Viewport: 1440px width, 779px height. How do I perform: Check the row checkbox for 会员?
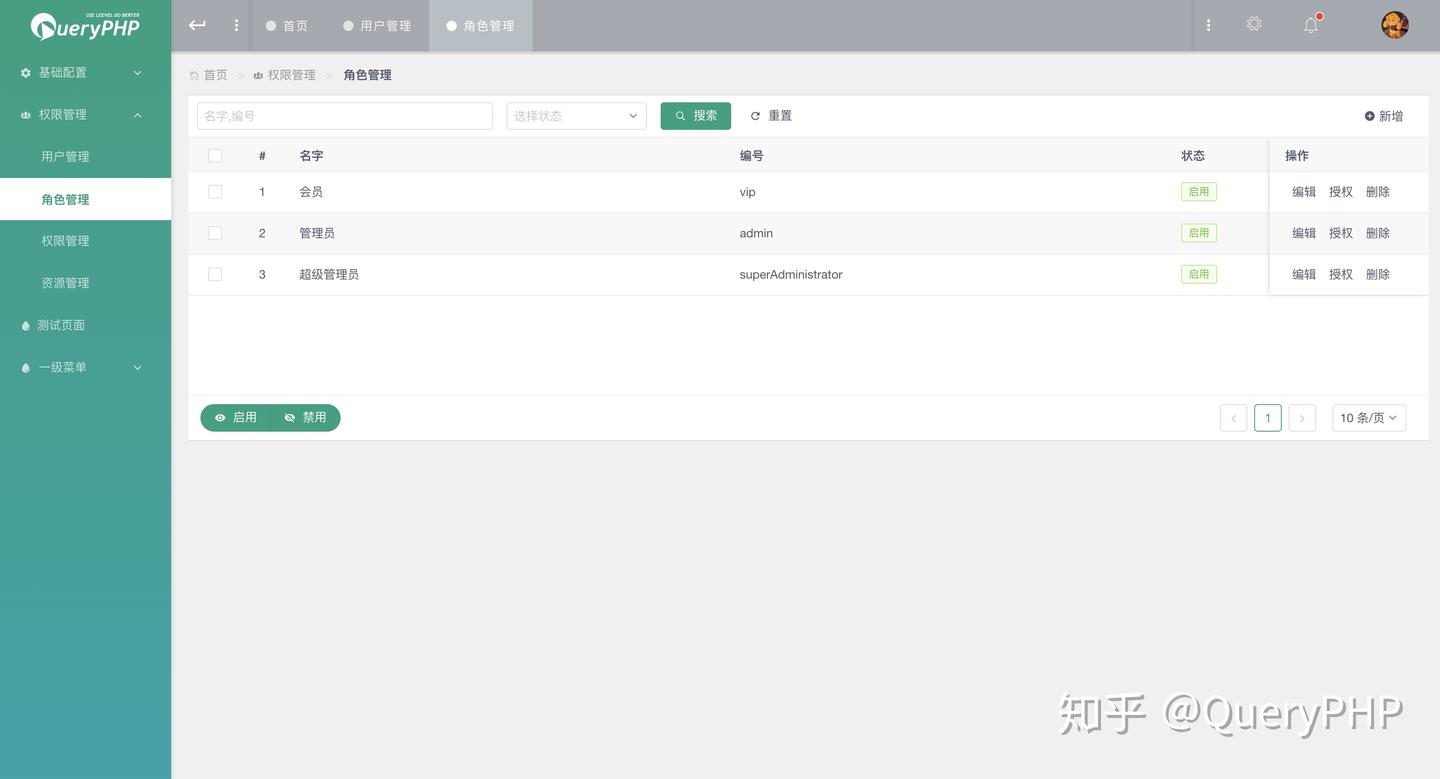point(215,191)
